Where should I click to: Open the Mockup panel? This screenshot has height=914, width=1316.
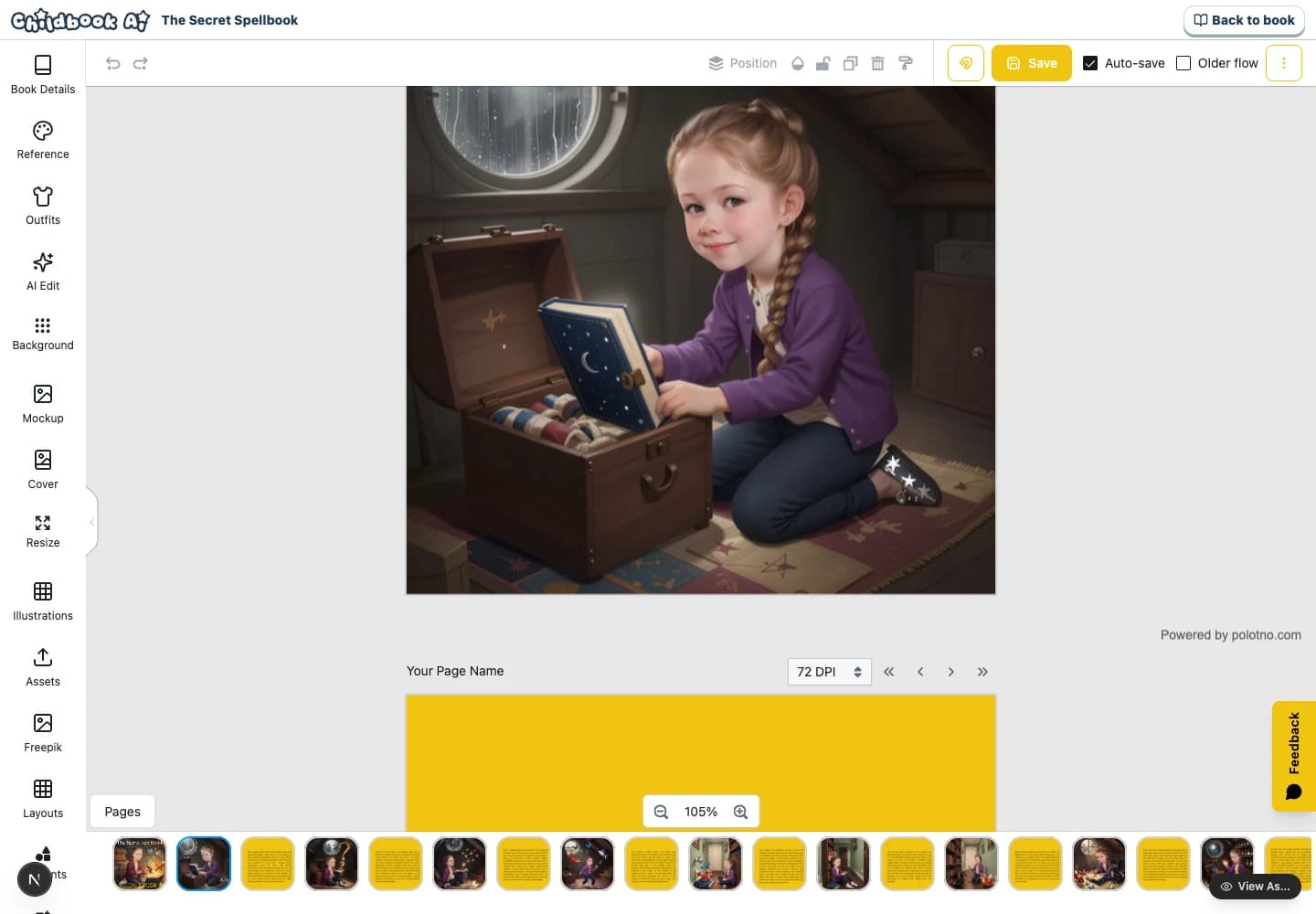click(x=43, y=403)
